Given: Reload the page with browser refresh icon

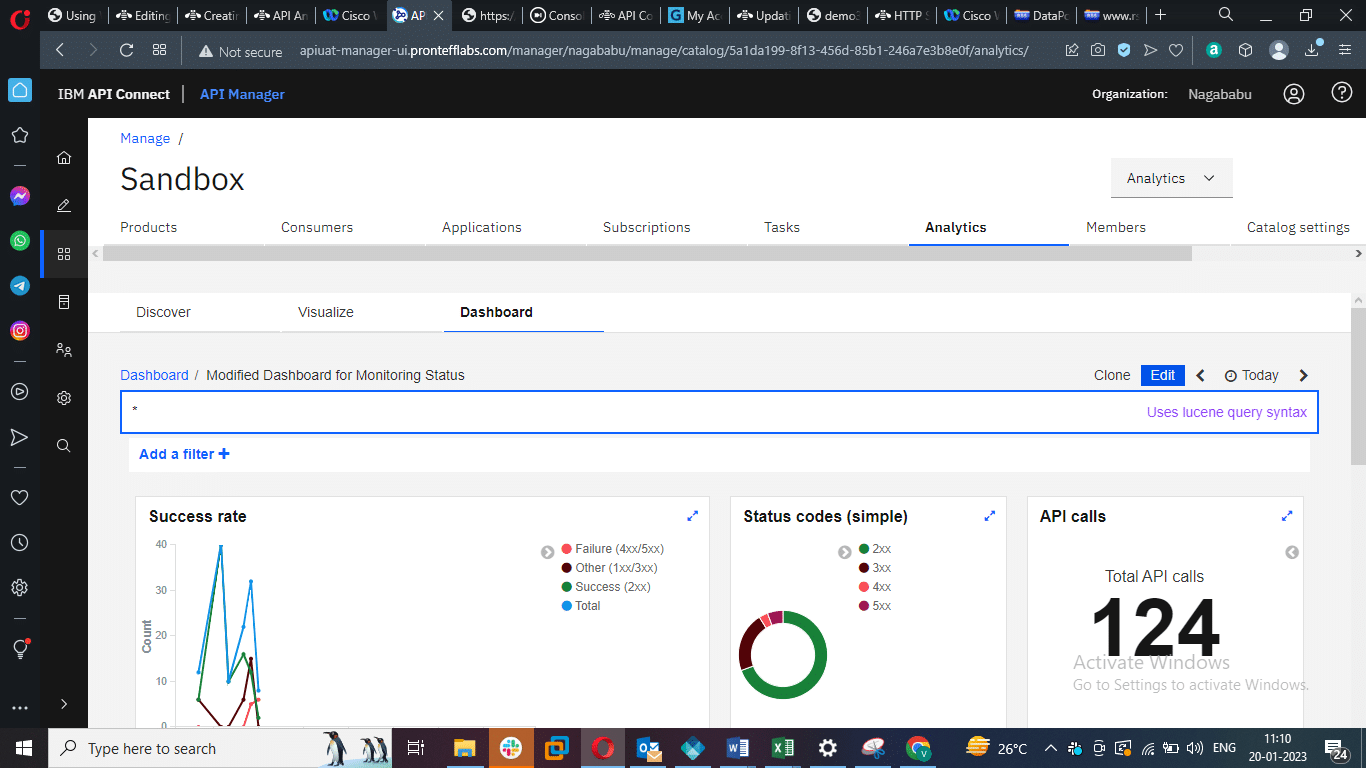Looking at the screenshot, I should [x=126, y=50].
